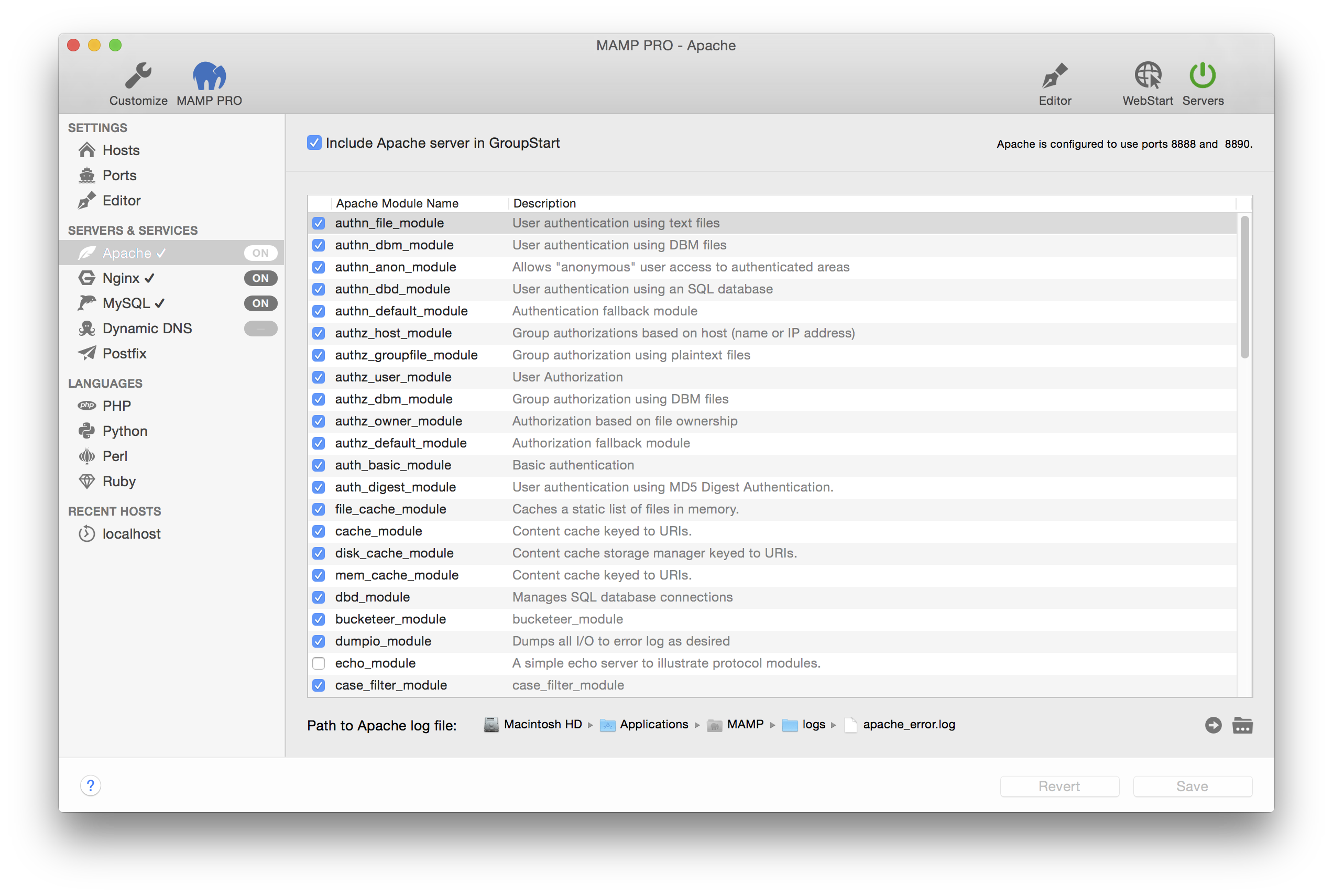Select the Nginx icon in sidebar
The height and width of the screenshot is (896, 1333).
pos(87,278)
